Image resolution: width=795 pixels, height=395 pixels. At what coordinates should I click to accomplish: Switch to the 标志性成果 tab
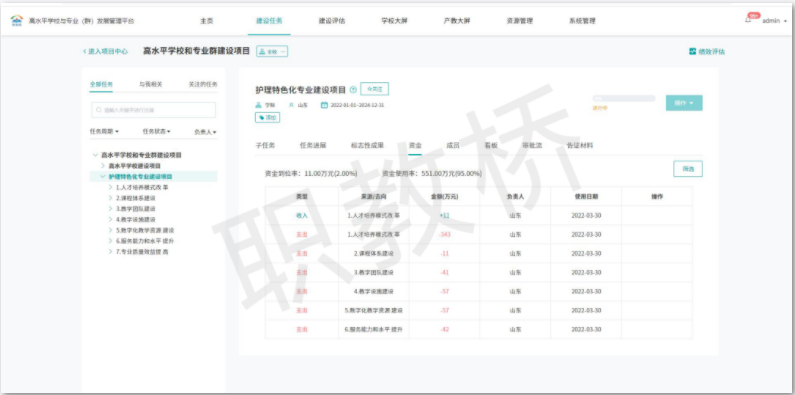pos(367,145)
